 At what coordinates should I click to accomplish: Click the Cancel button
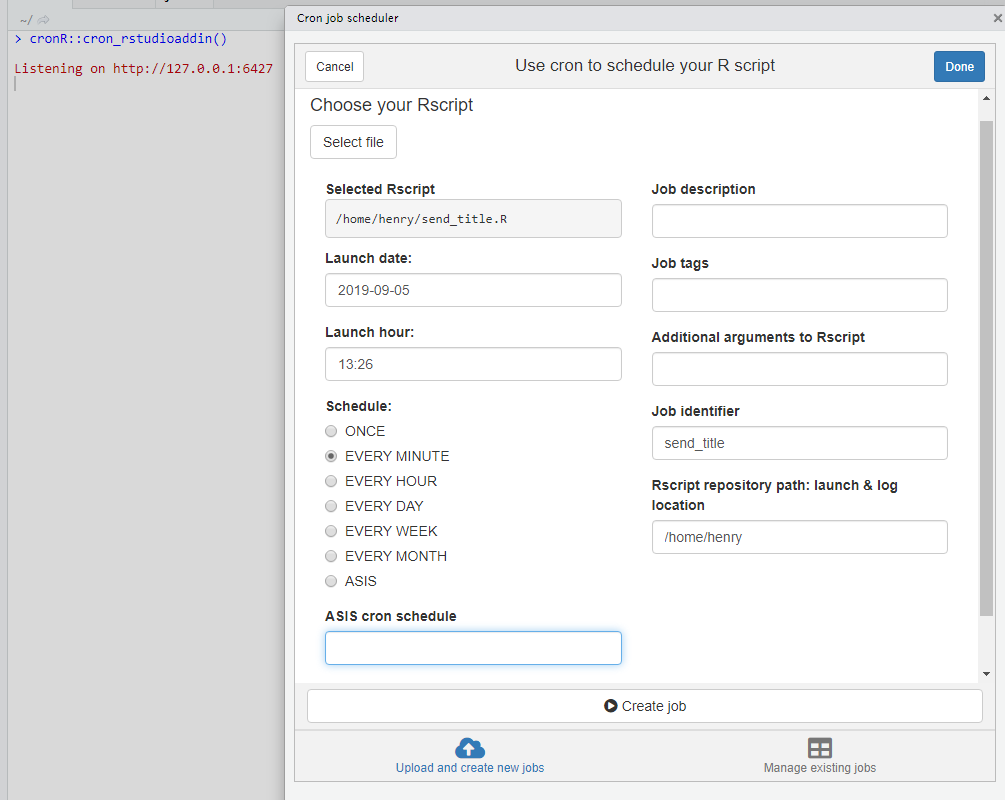point(334,67)
